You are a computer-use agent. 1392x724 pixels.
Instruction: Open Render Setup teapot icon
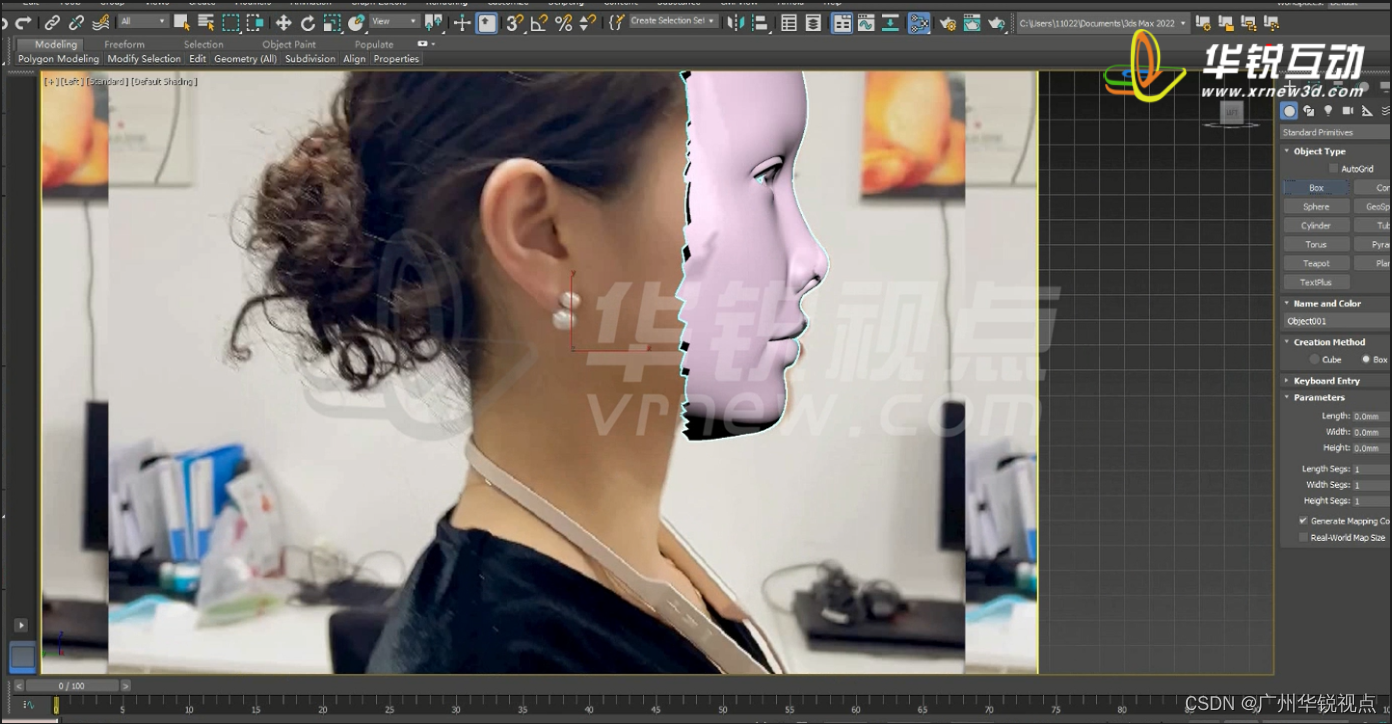click(x=948, y=23)
